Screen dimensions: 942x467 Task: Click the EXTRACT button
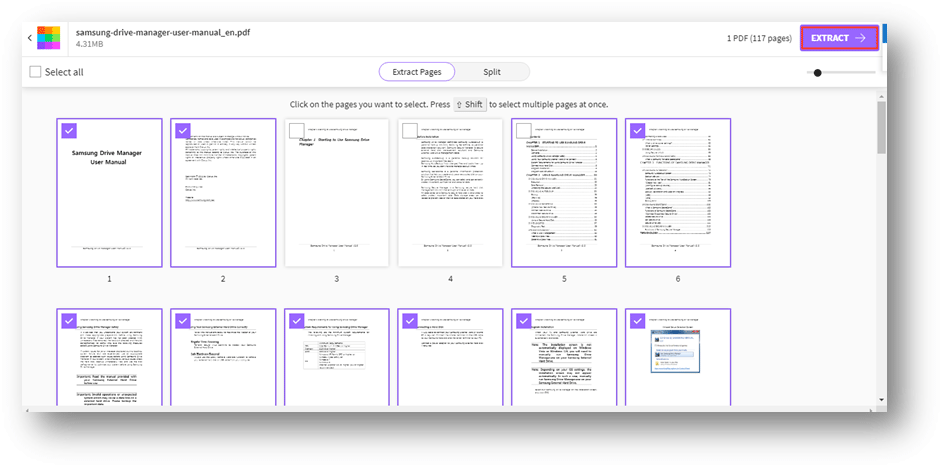click(839, 38)
